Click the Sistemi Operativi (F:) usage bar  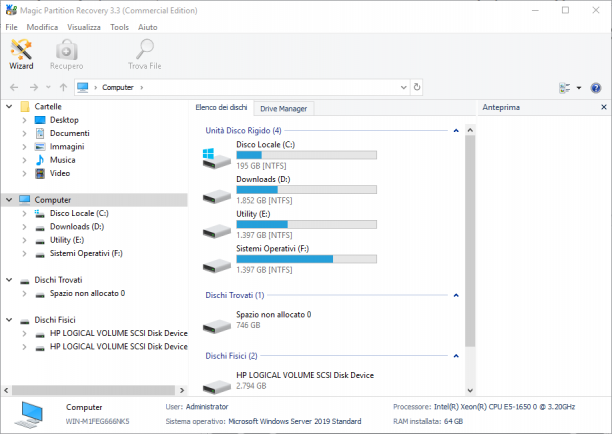[306, 259]
